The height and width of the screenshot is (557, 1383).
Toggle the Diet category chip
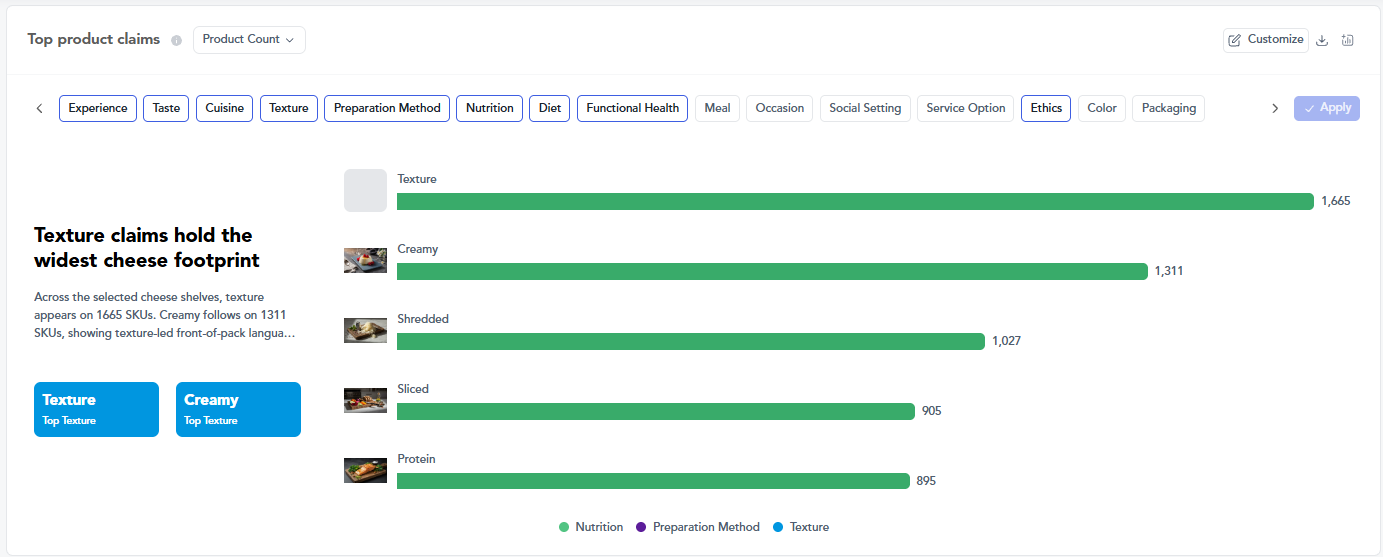[550, 108]
